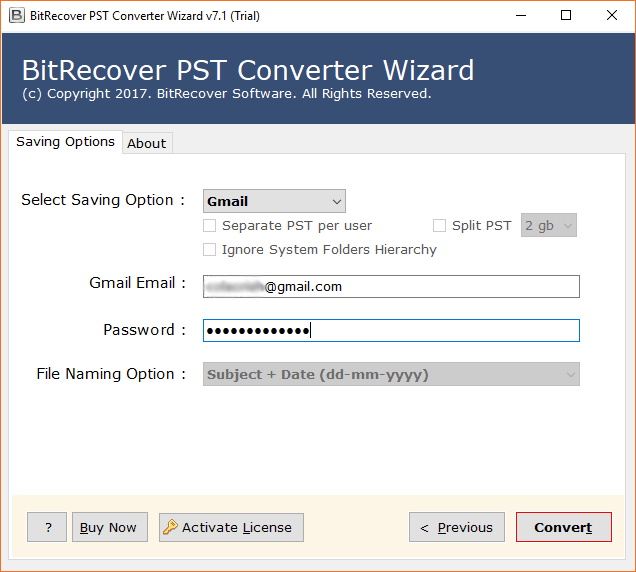This screenshot has height=572, width=636.
Task: Switch to the Saving Options tab
Action: point(65,142)
